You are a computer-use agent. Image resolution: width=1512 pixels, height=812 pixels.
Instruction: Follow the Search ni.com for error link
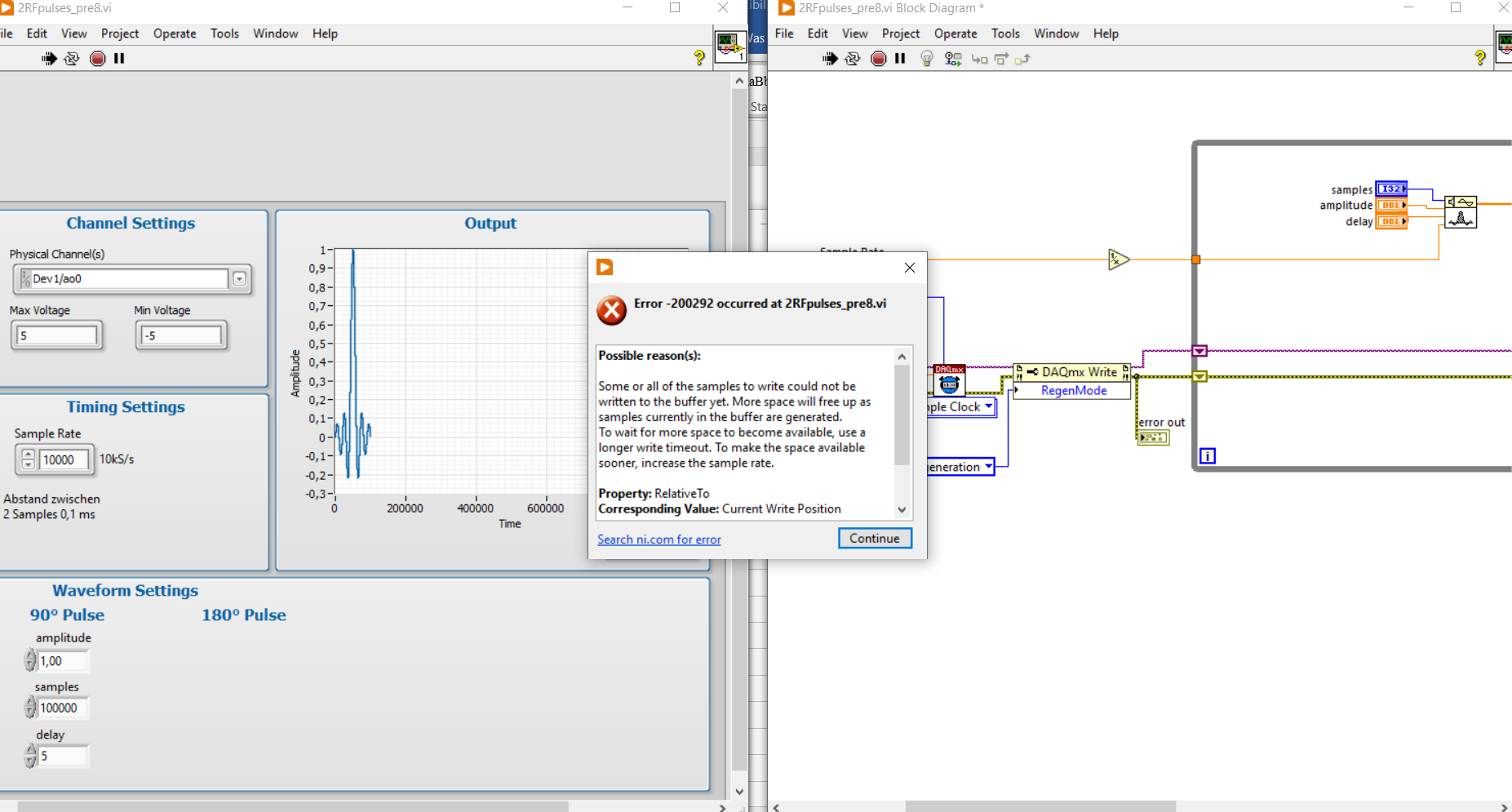658,539
